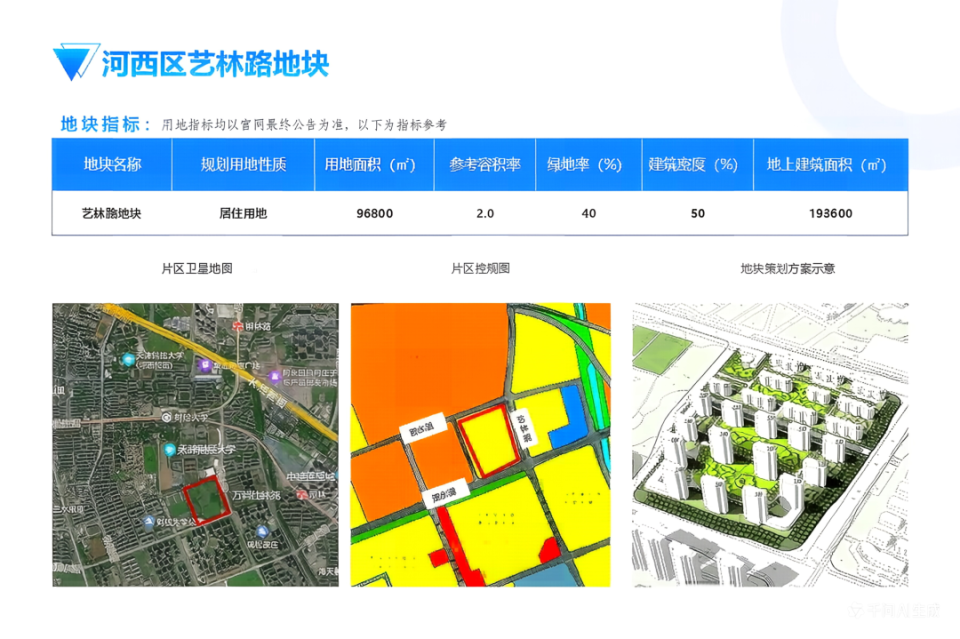Click the 规划用地性质 column header

coord(244,164)
